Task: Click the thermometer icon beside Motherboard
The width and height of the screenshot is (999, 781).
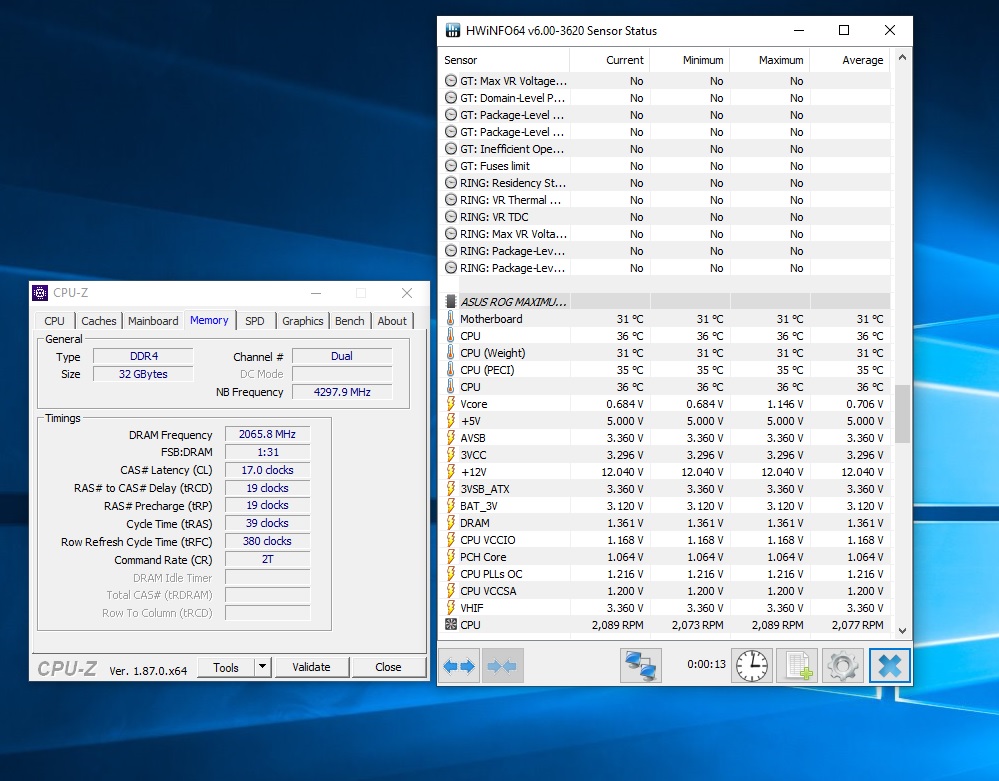Action: [x=450, y=319]
